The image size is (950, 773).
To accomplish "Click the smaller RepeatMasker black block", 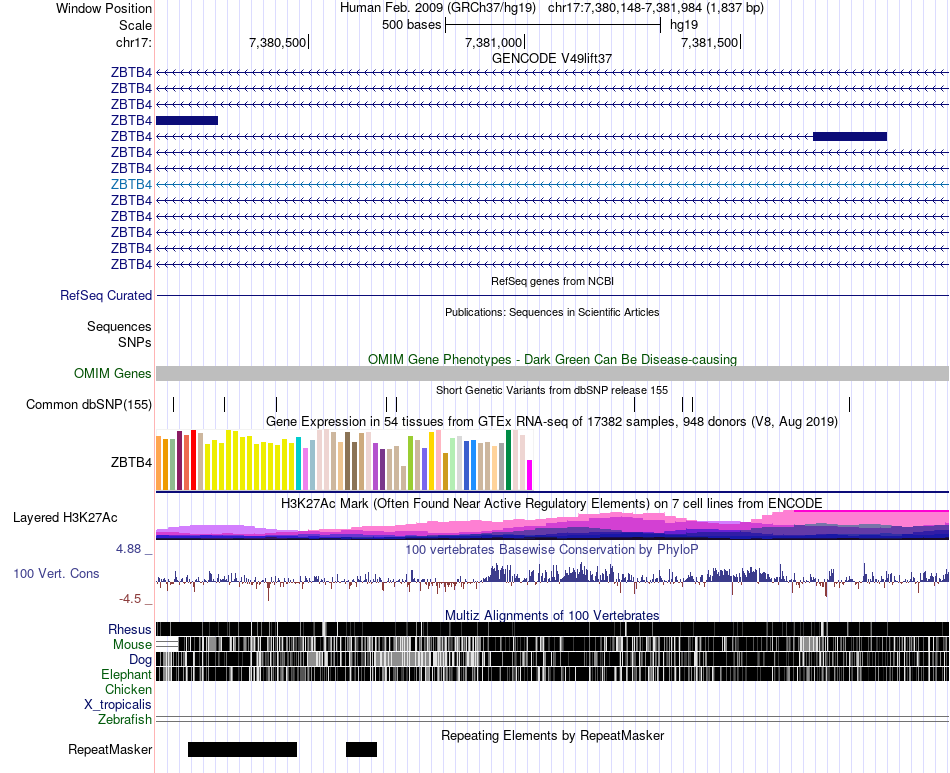I will point(361,749).
